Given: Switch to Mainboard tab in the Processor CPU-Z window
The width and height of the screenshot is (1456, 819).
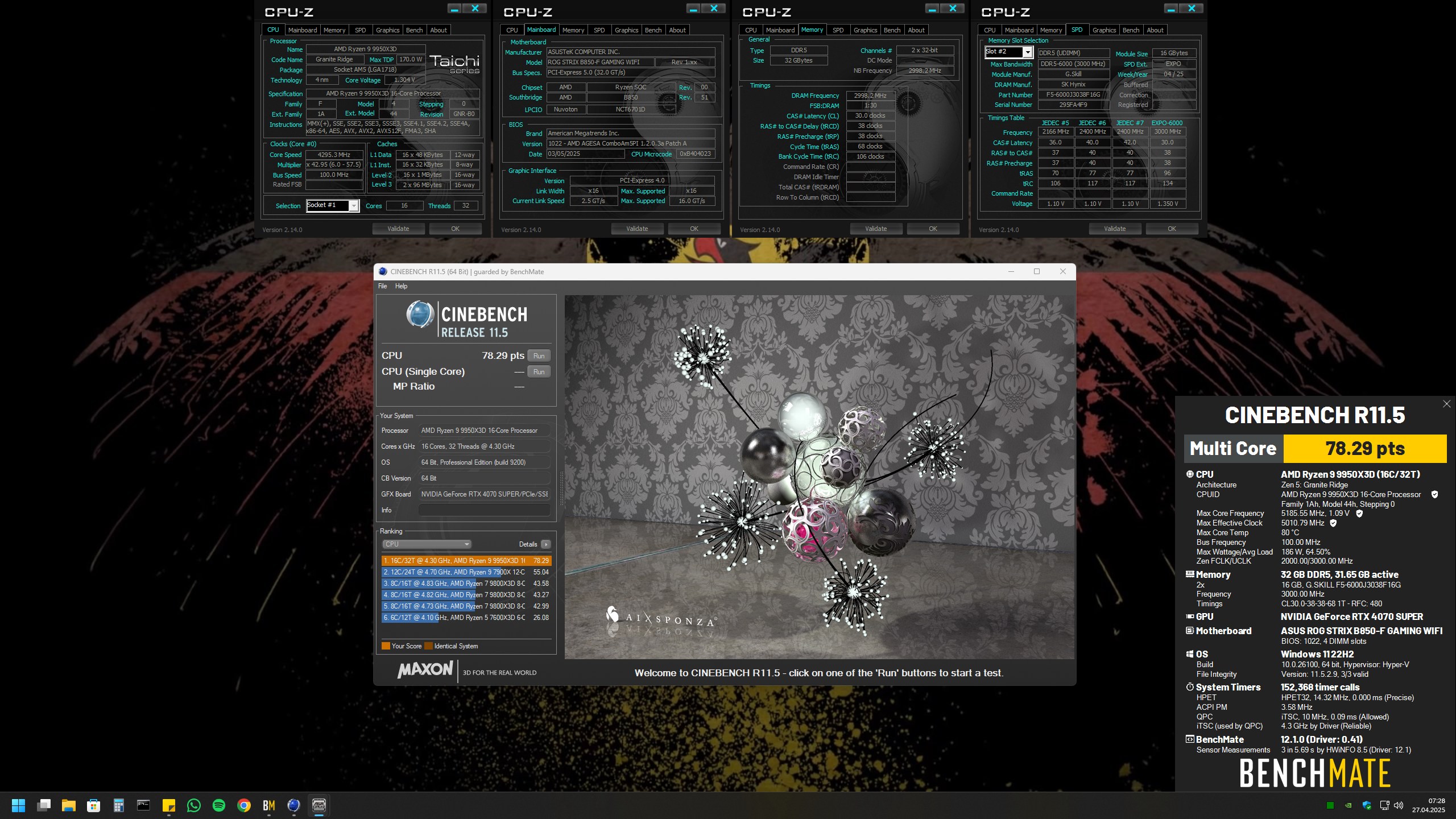Looking at the screenshot, I should 303,30.
